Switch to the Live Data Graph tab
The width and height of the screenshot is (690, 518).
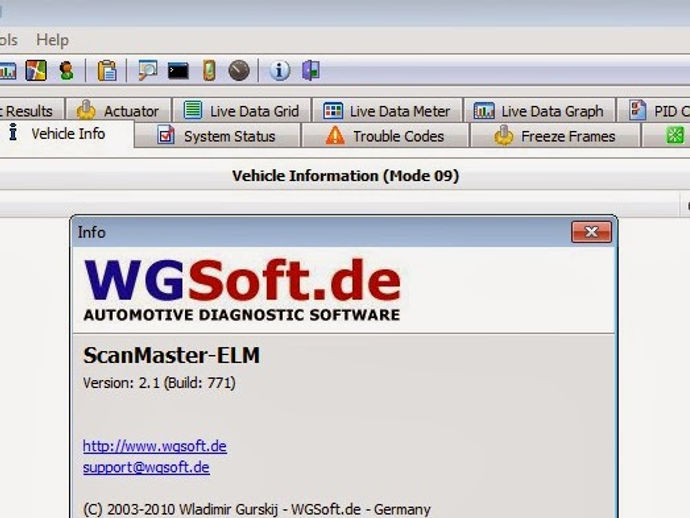point(539,110)
